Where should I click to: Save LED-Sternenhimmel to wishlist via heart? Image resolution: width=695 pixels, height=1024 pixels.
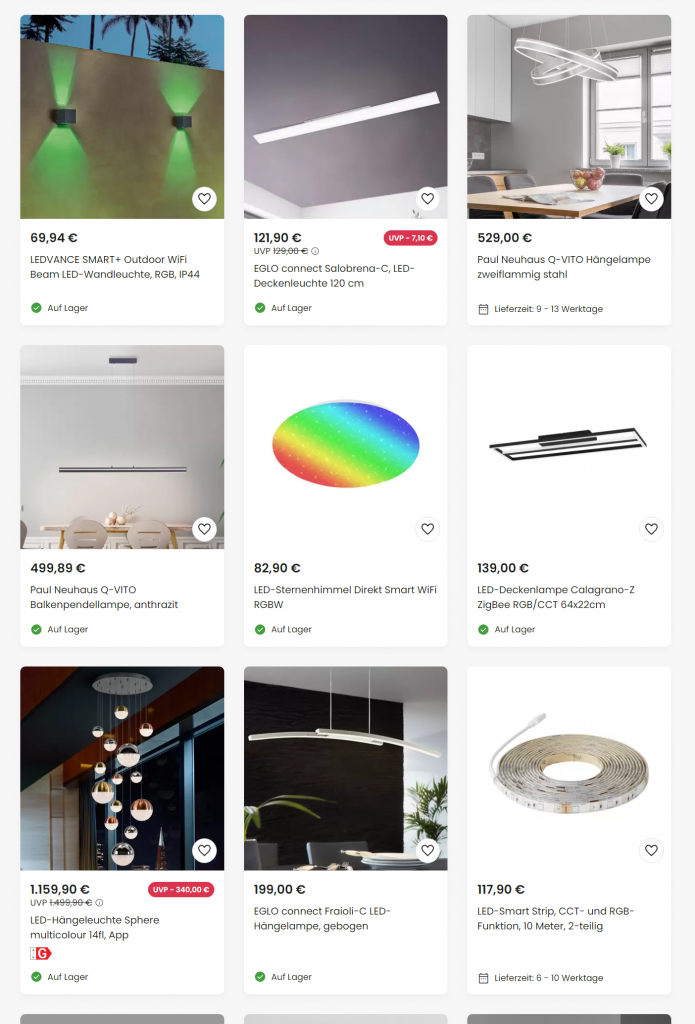point(428,529)
